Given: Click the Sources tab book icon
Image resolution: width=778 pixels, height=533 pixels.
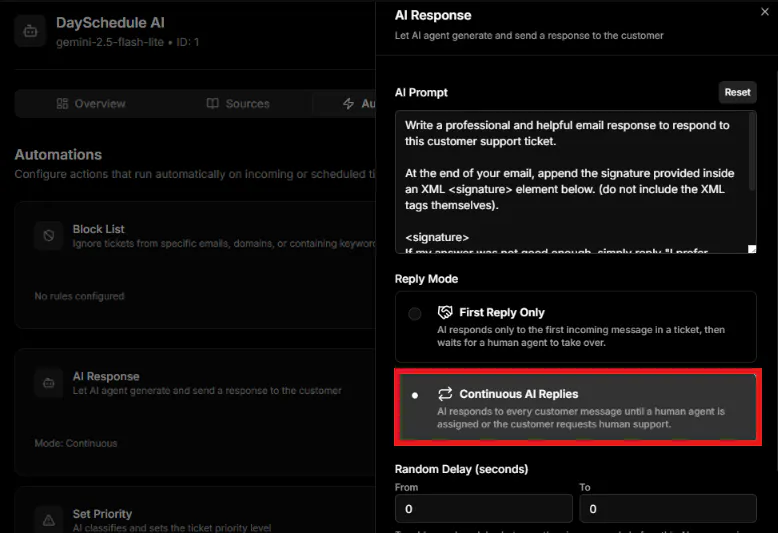Looking at the screenshot, I should tap(212, 103).
